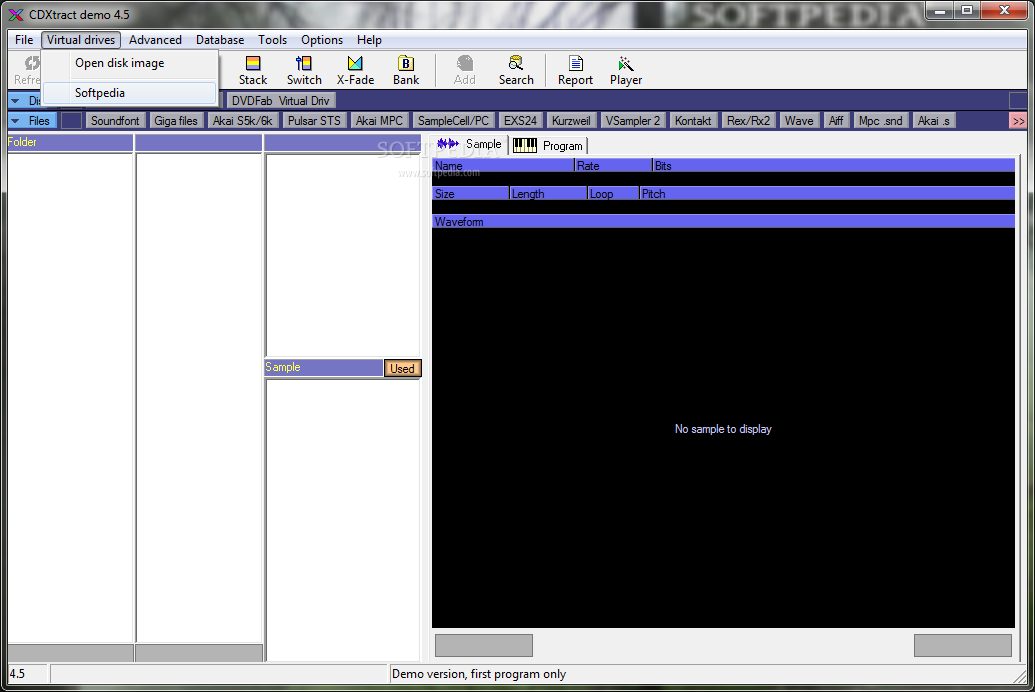Click the Add toolbar icon

pyautogui.click(x=465, y=71)
